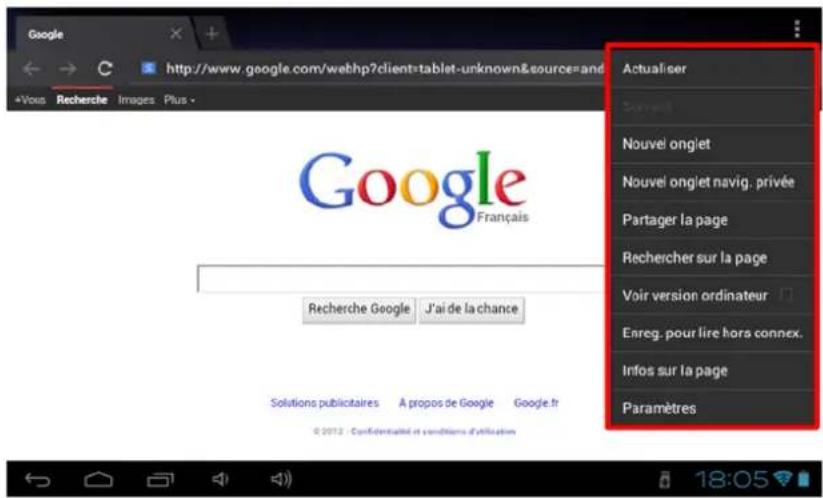
Task: Choose Nouvel onglet in the menu
Action: pyautogui.click(x=713, y=144)
